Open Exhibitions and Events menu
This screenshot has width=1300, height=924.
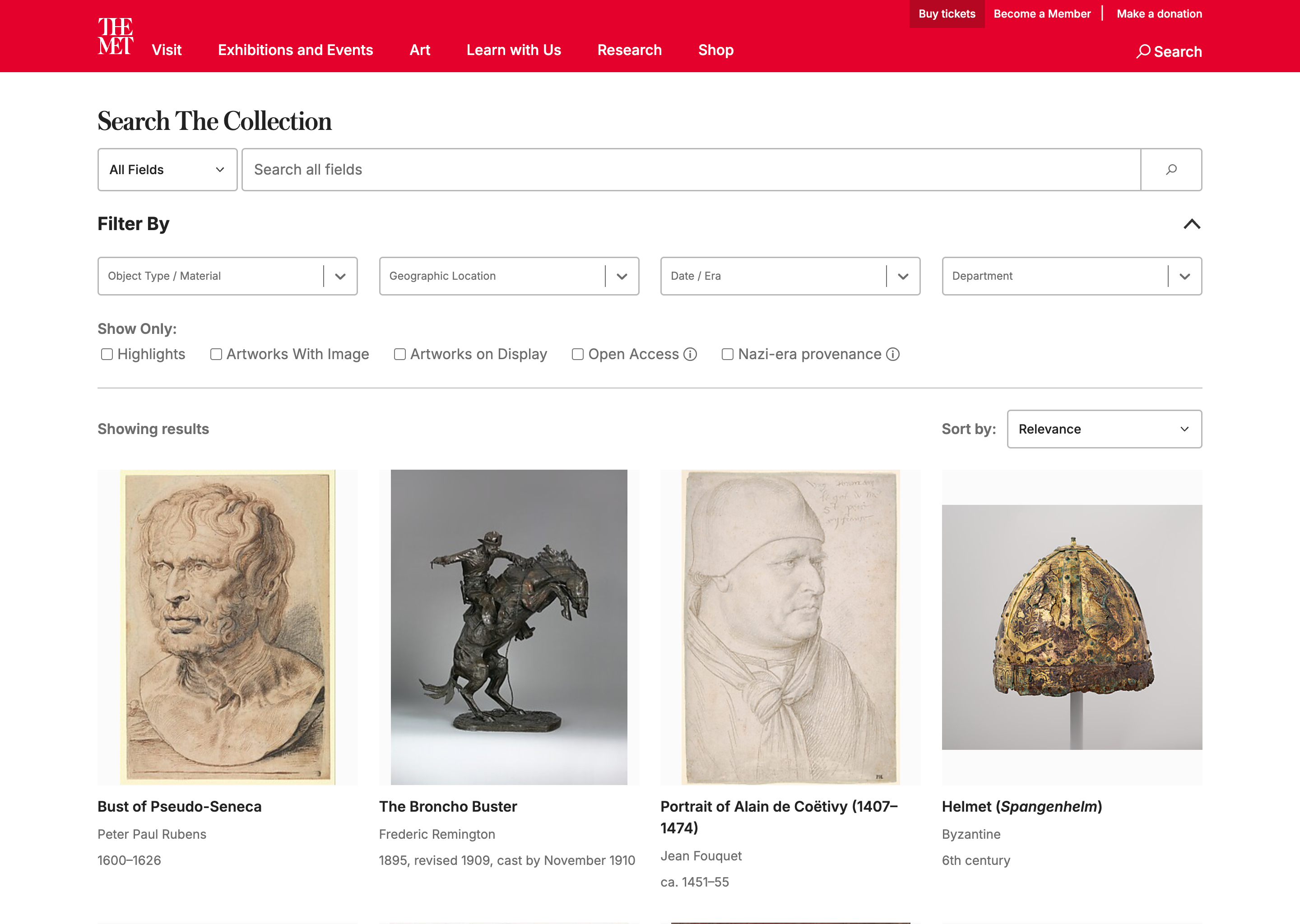click(295, 50)
